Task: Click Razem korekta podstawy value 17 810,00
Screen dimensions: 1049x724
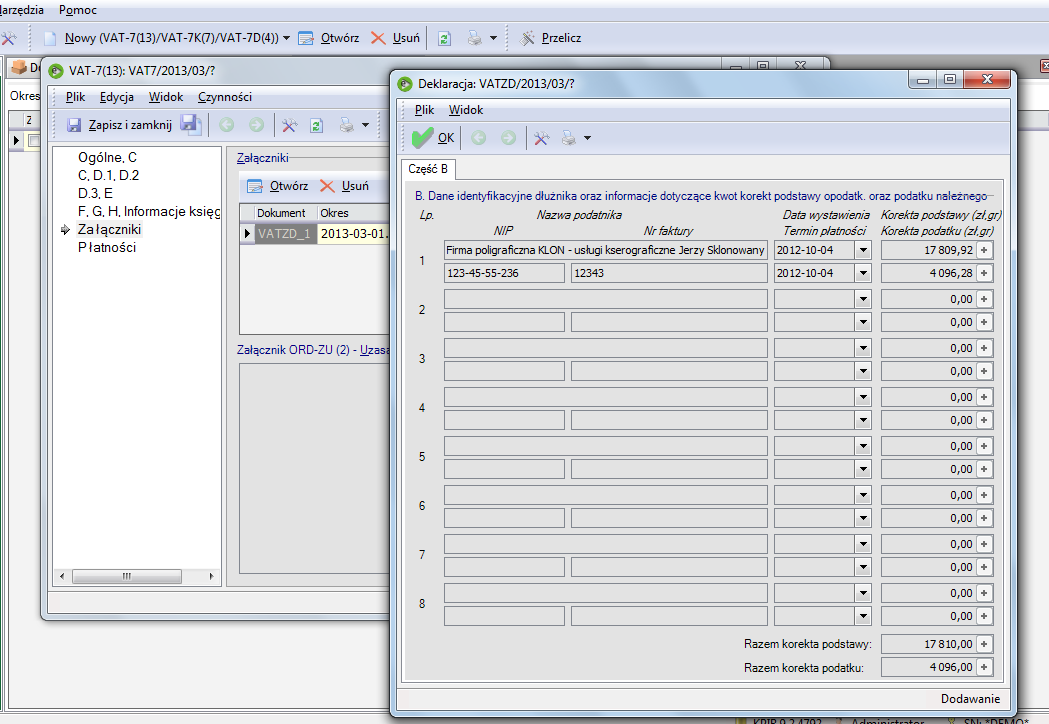Action: pos(929,644)
